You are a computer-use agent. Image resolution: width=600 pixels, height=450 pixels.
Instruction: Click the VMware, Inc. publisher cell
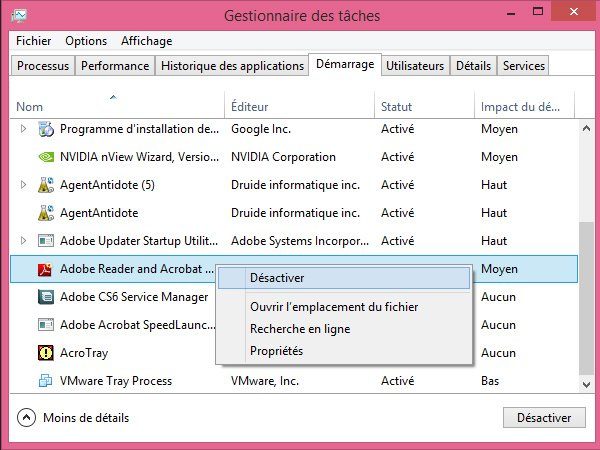click(265, 381)
